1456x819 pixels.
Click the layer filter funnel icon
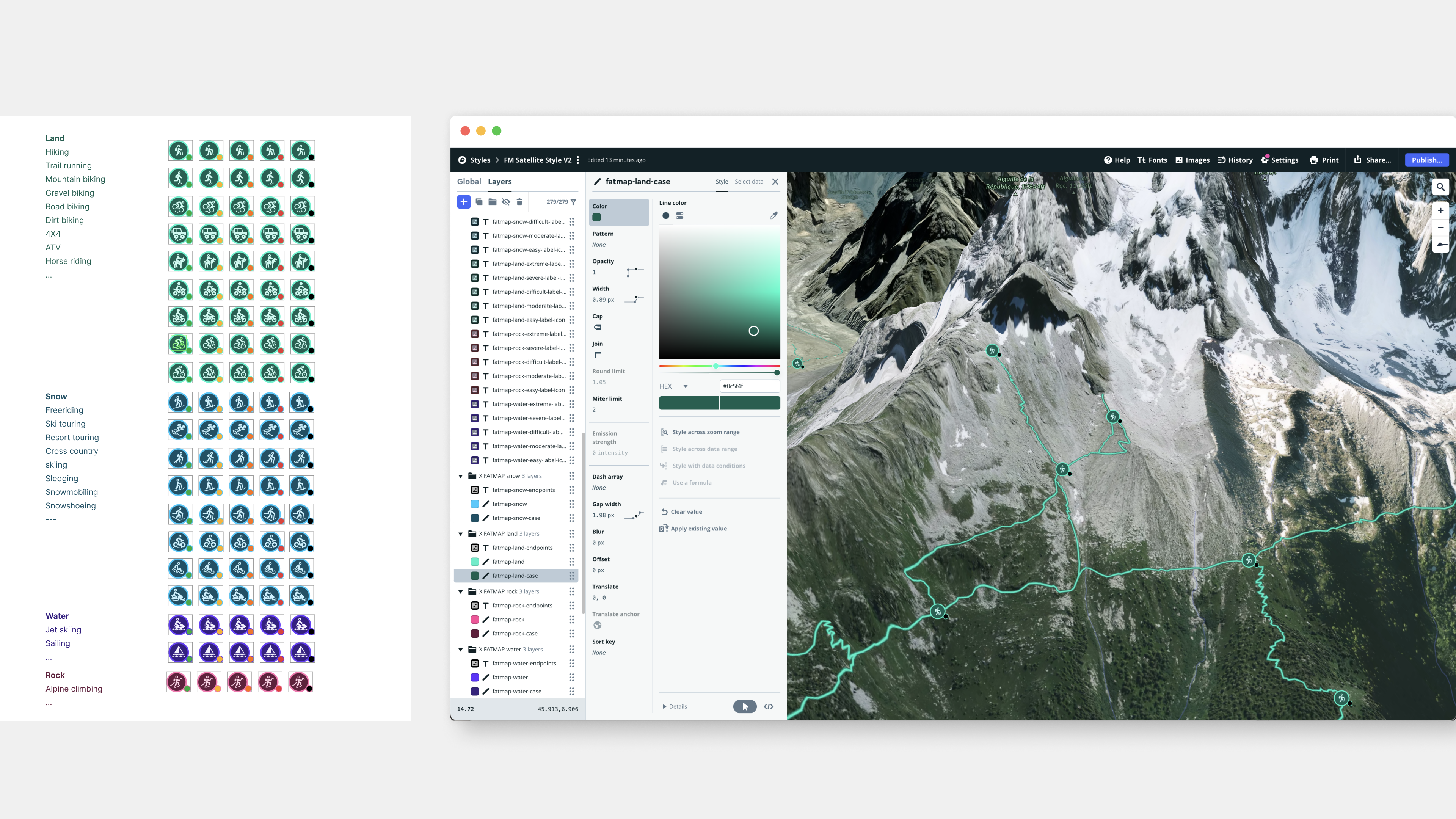[573, 202]
